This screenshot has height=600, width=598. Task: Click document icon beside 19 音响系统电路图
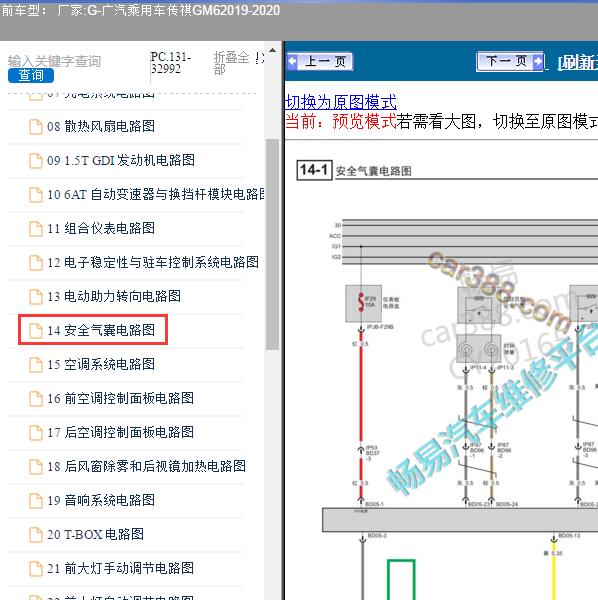point(36,501)
